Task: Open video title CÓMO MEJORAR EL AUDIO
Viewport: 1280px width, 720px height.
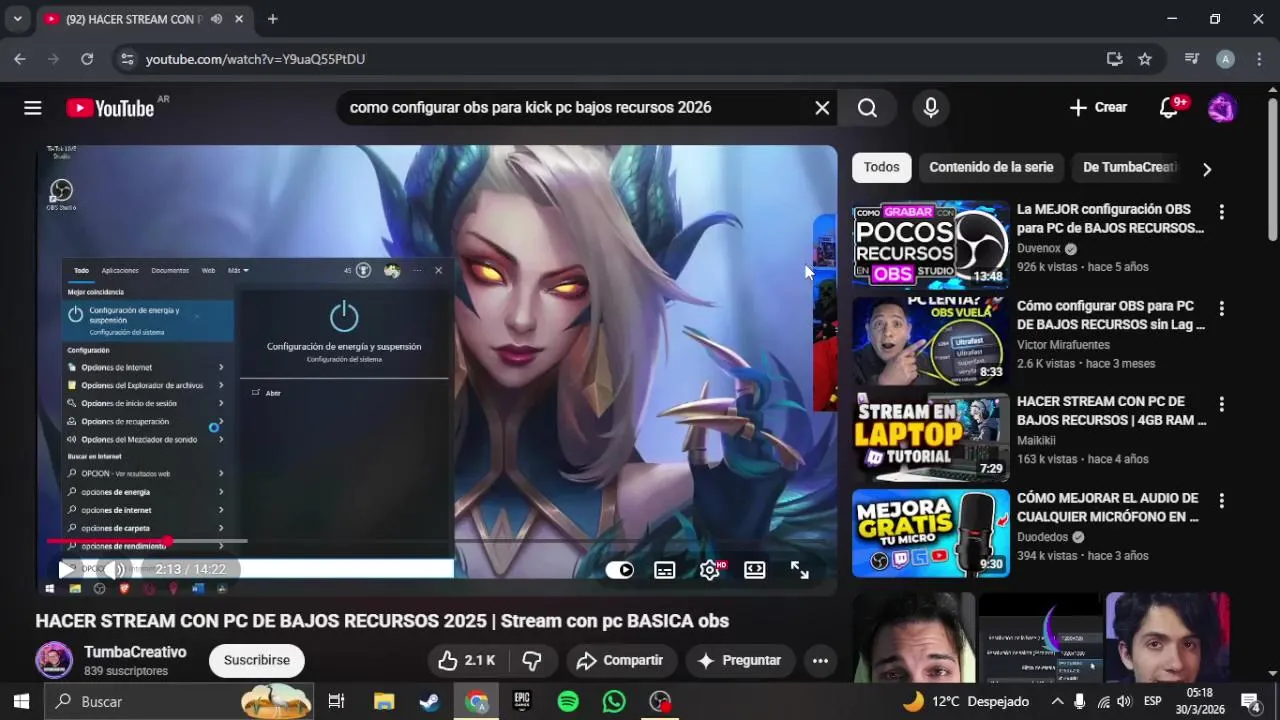Action: pyautogui.click(x=1108, y=507)
